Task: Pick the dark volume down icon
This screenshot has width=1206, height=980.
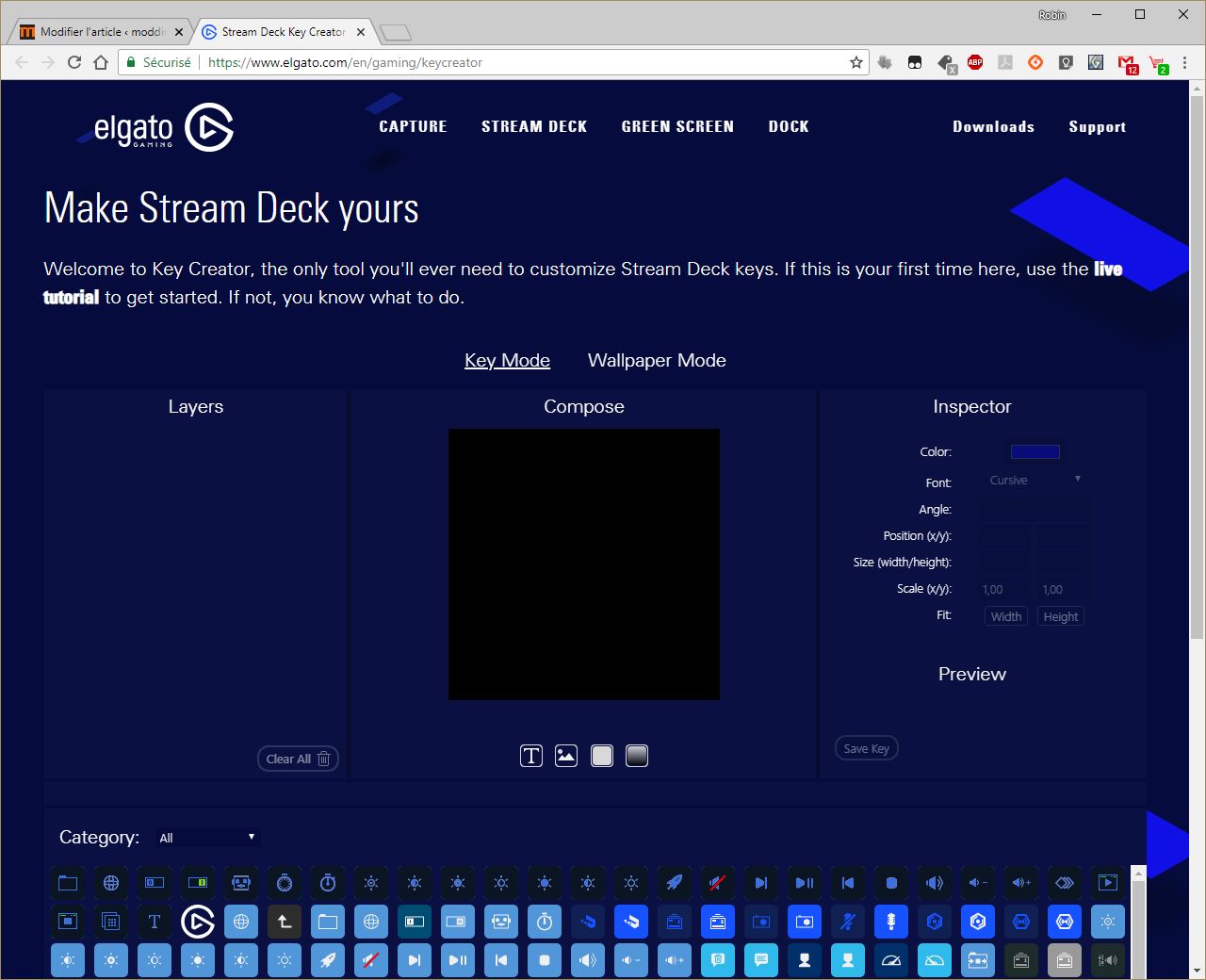Action: click(978, 883)
